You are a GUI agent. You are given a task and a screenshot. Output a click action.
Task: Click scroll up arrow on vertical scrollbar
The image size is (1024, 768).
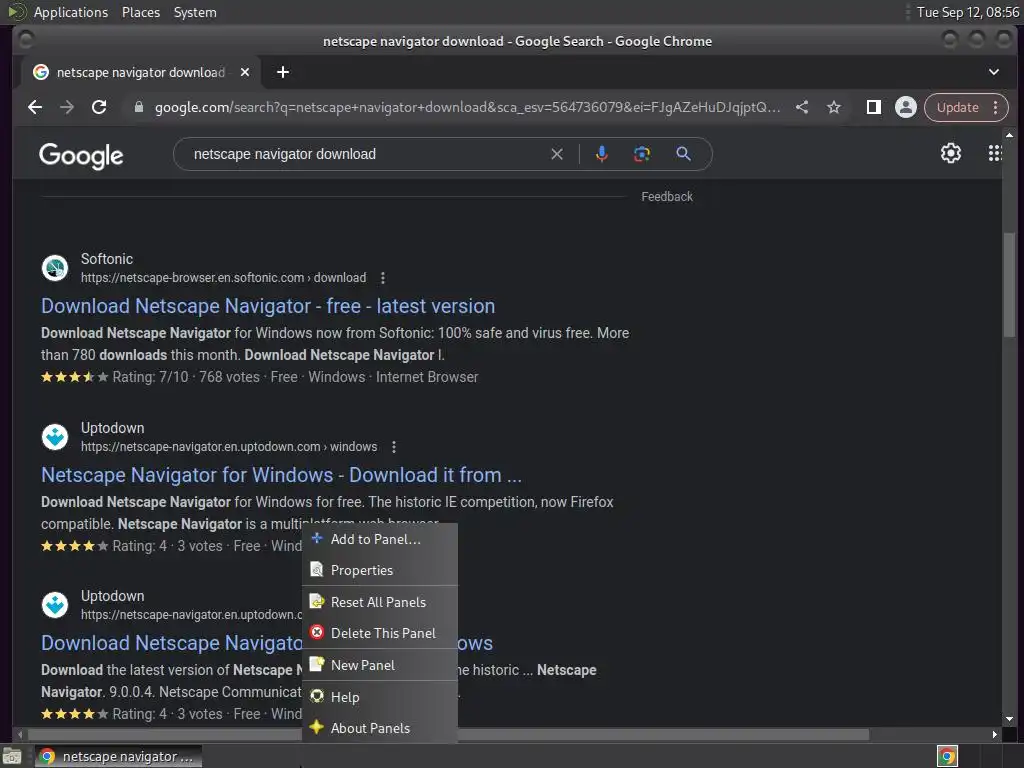point(1010,135)
